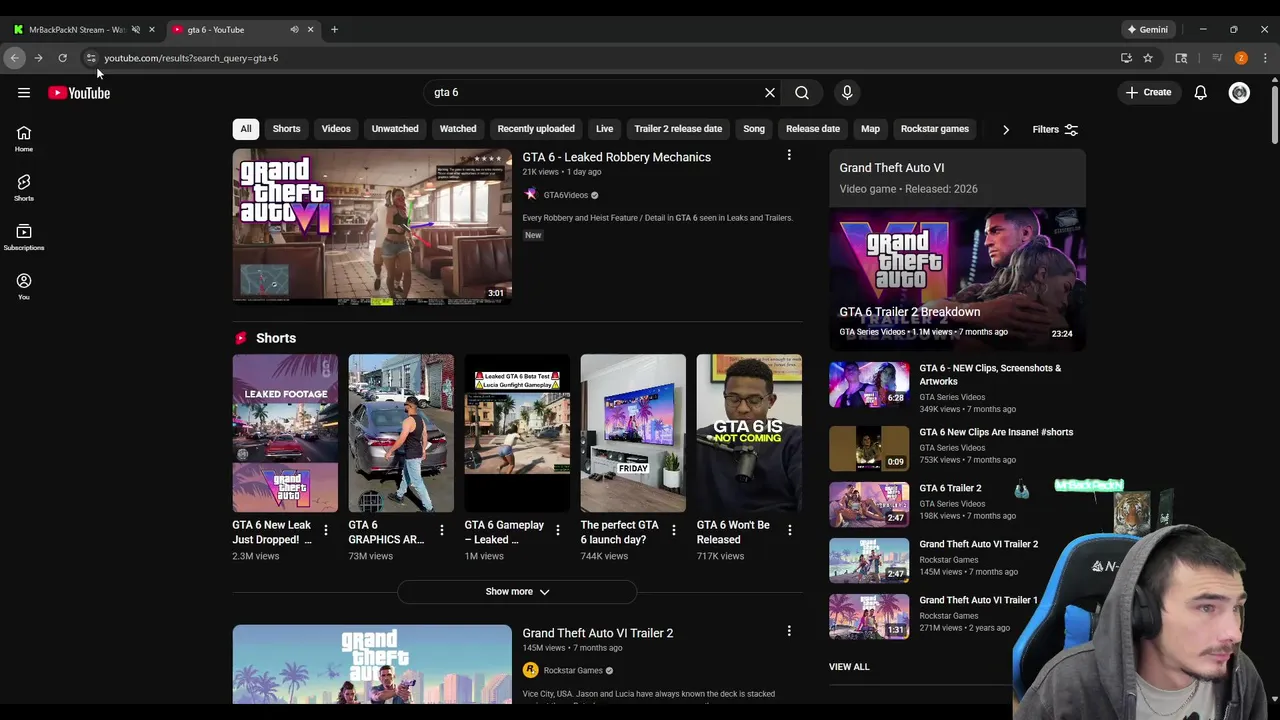Open options for Grand Theft Auto VI Trailer 2 result
The height and width of the screenshot is (720, 1280).
(789, 631)
